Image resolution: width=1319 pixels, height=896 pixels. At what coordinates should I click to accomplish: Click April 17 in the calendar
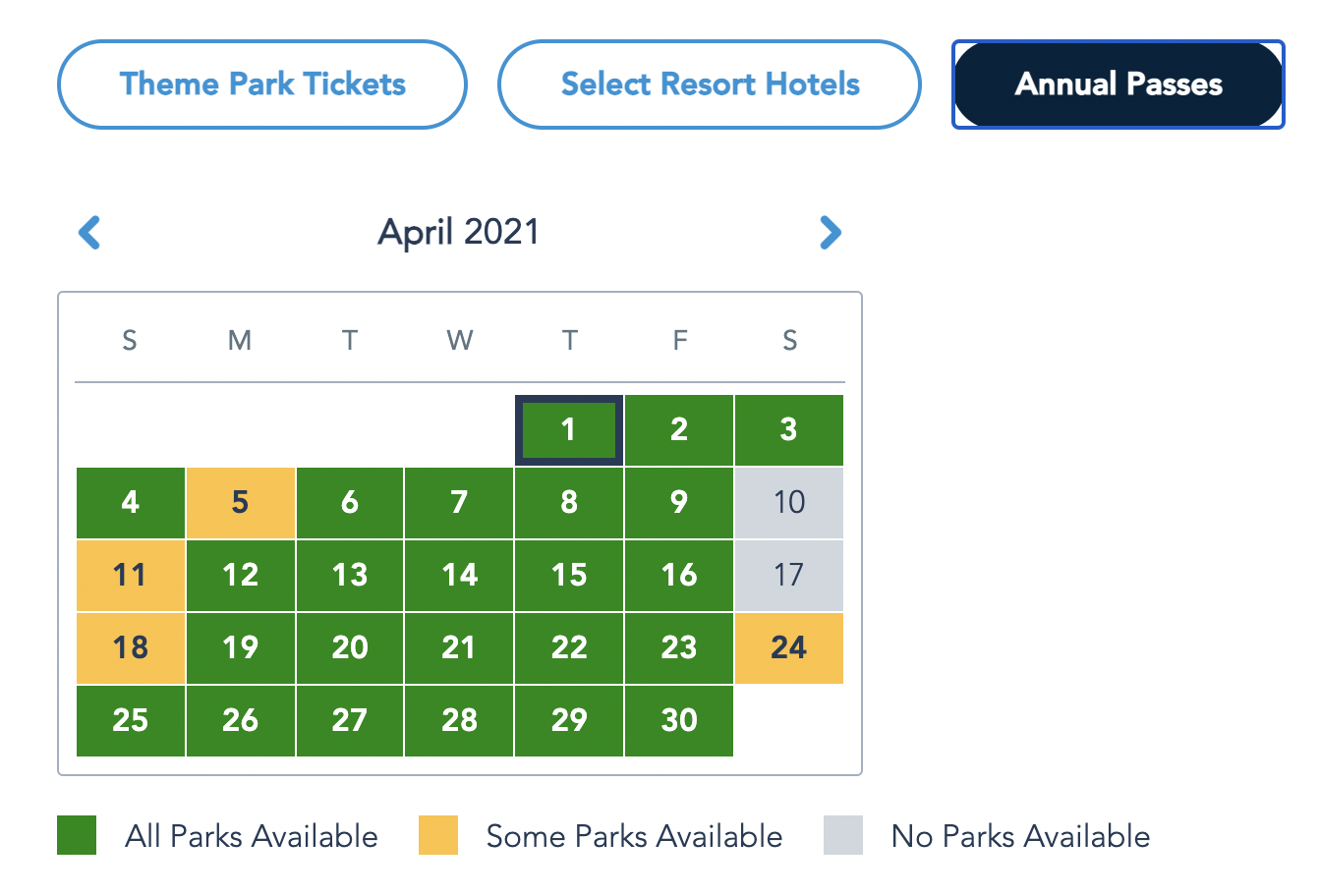(x=788, y=576)
